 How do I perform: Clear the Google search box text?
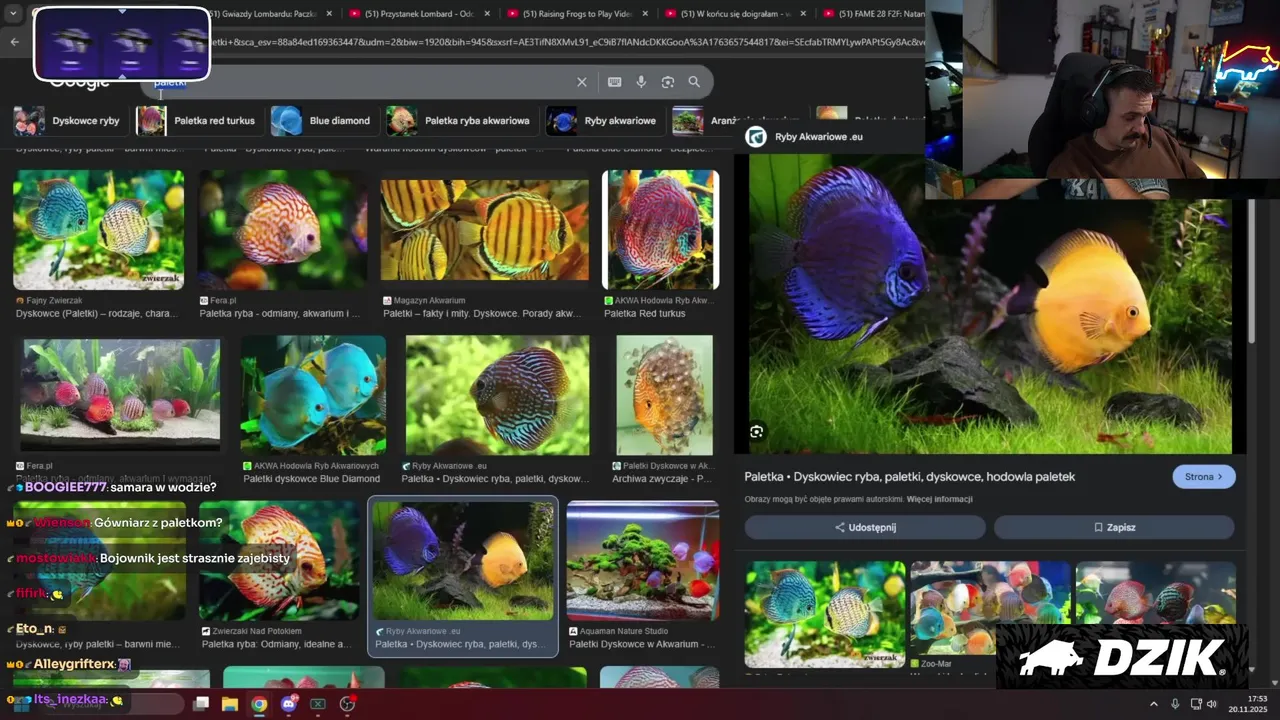point(582,82)
